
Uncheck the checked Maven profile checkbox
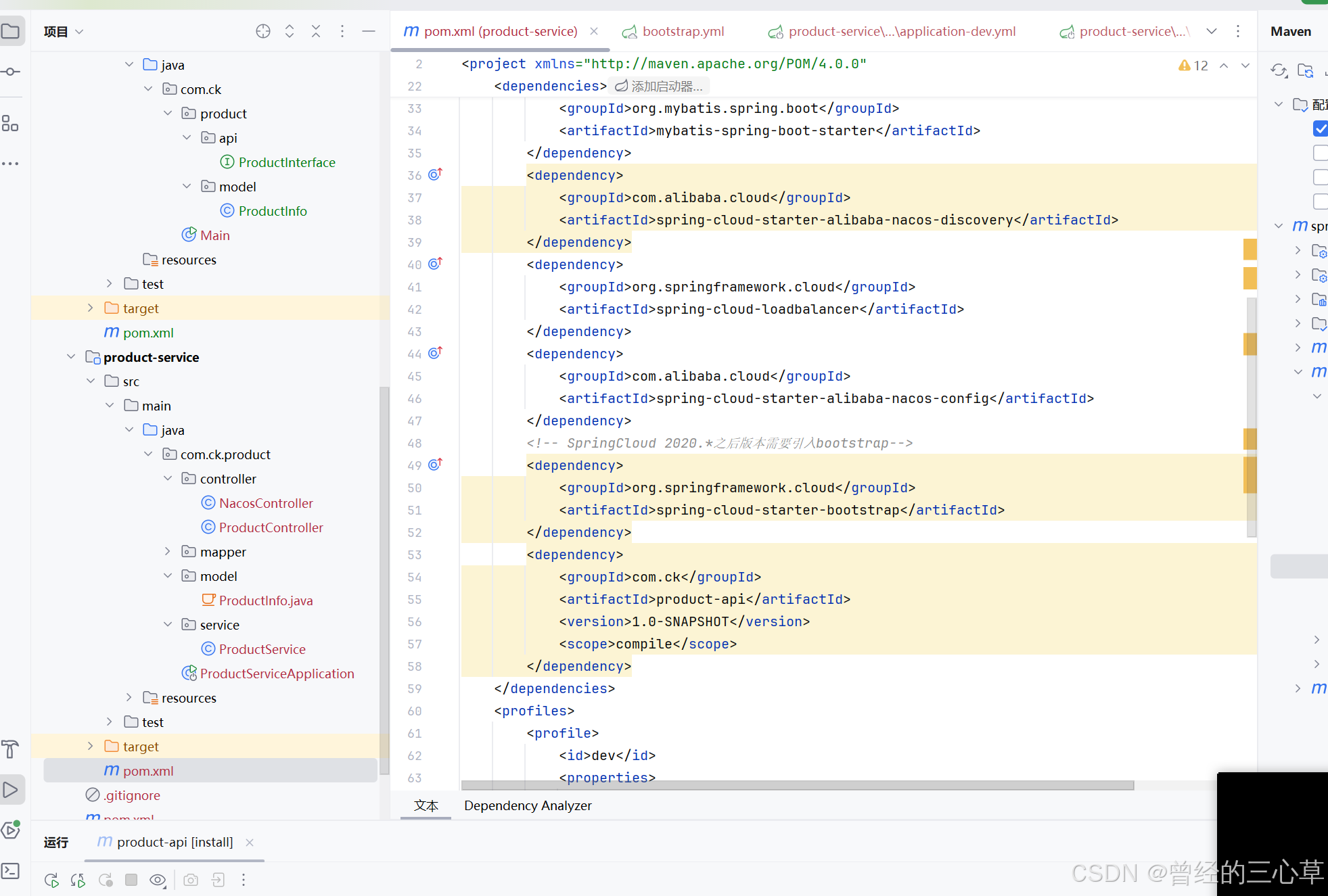click(1320, 128)
